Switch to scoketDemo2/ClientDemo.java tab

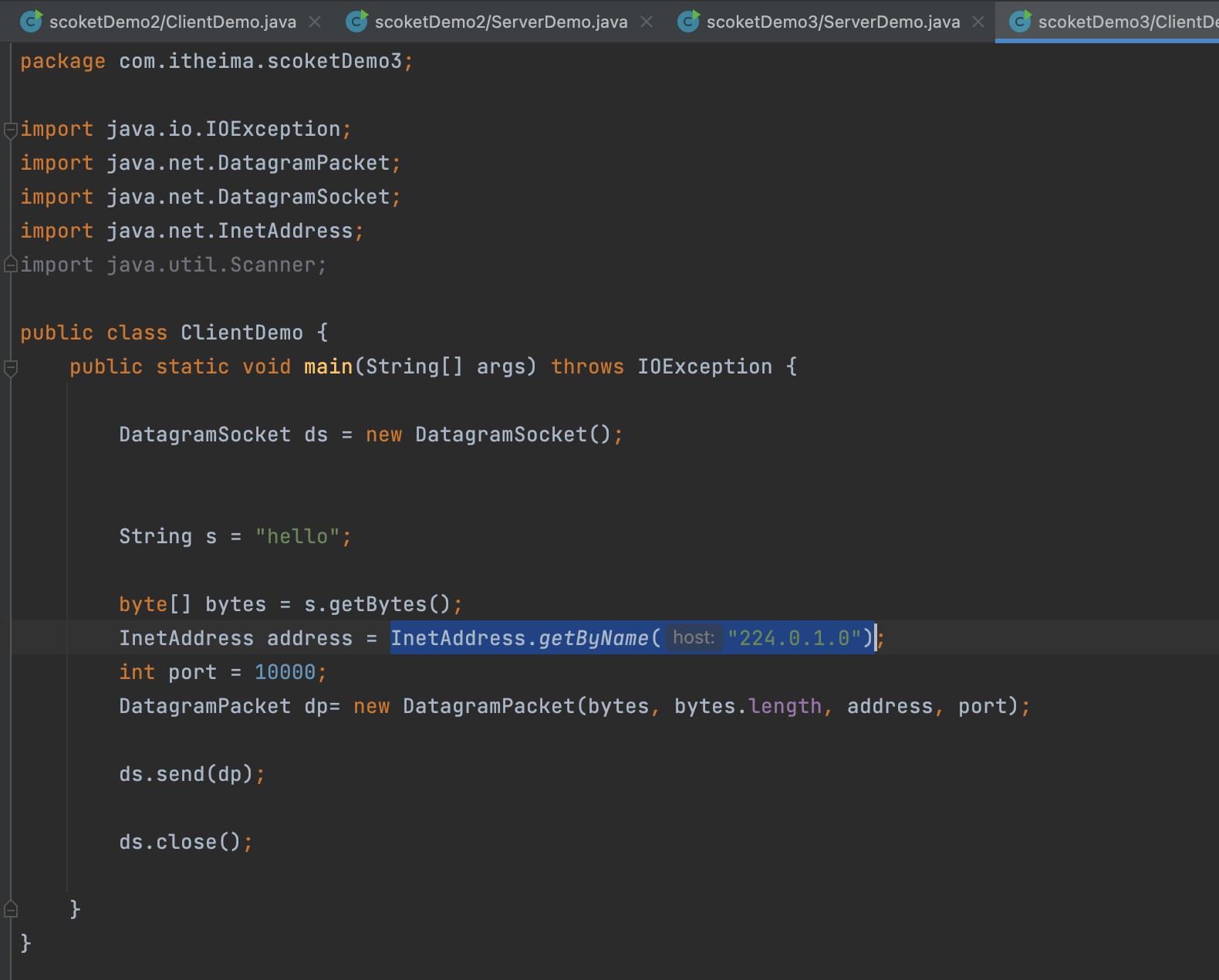(x=173, y=22)
